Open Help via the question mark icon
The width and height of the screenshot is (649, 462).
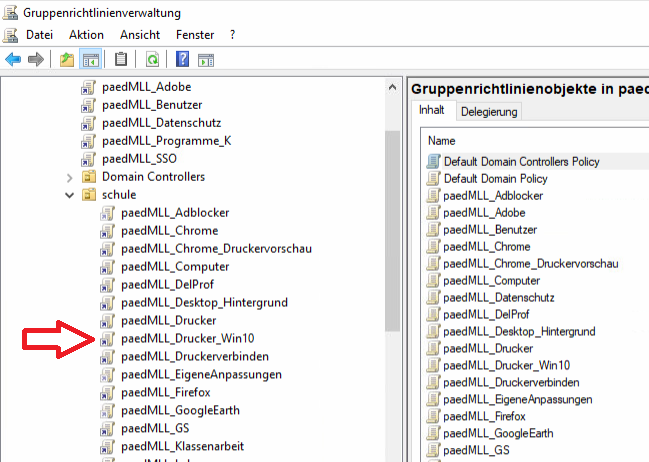(x=183, y=60)
